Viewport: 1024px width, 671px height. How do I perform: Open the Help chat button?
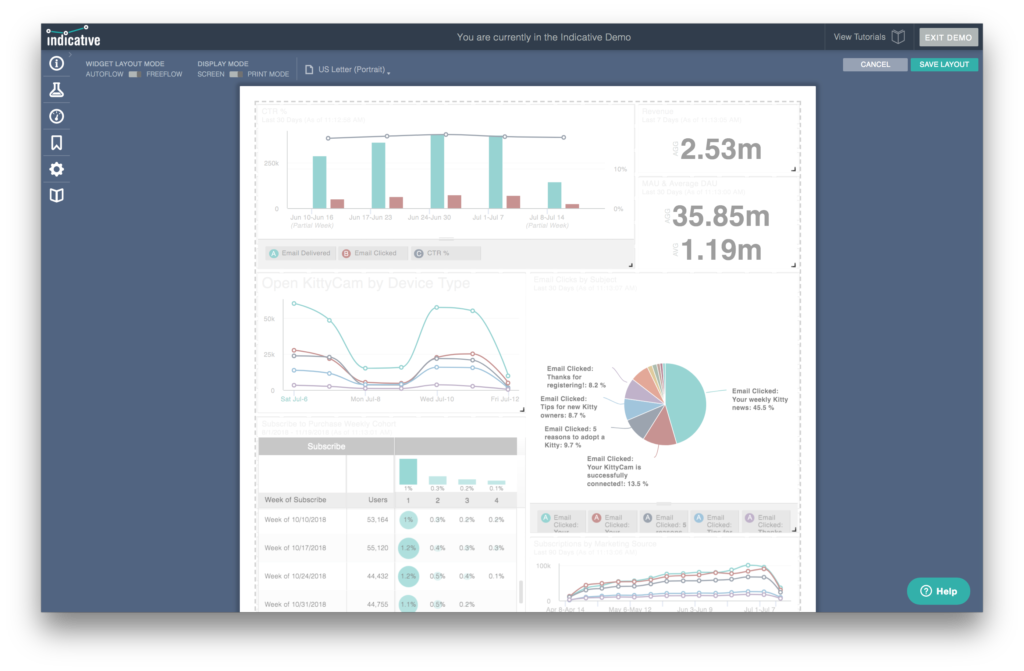click(x=938, y=591)
